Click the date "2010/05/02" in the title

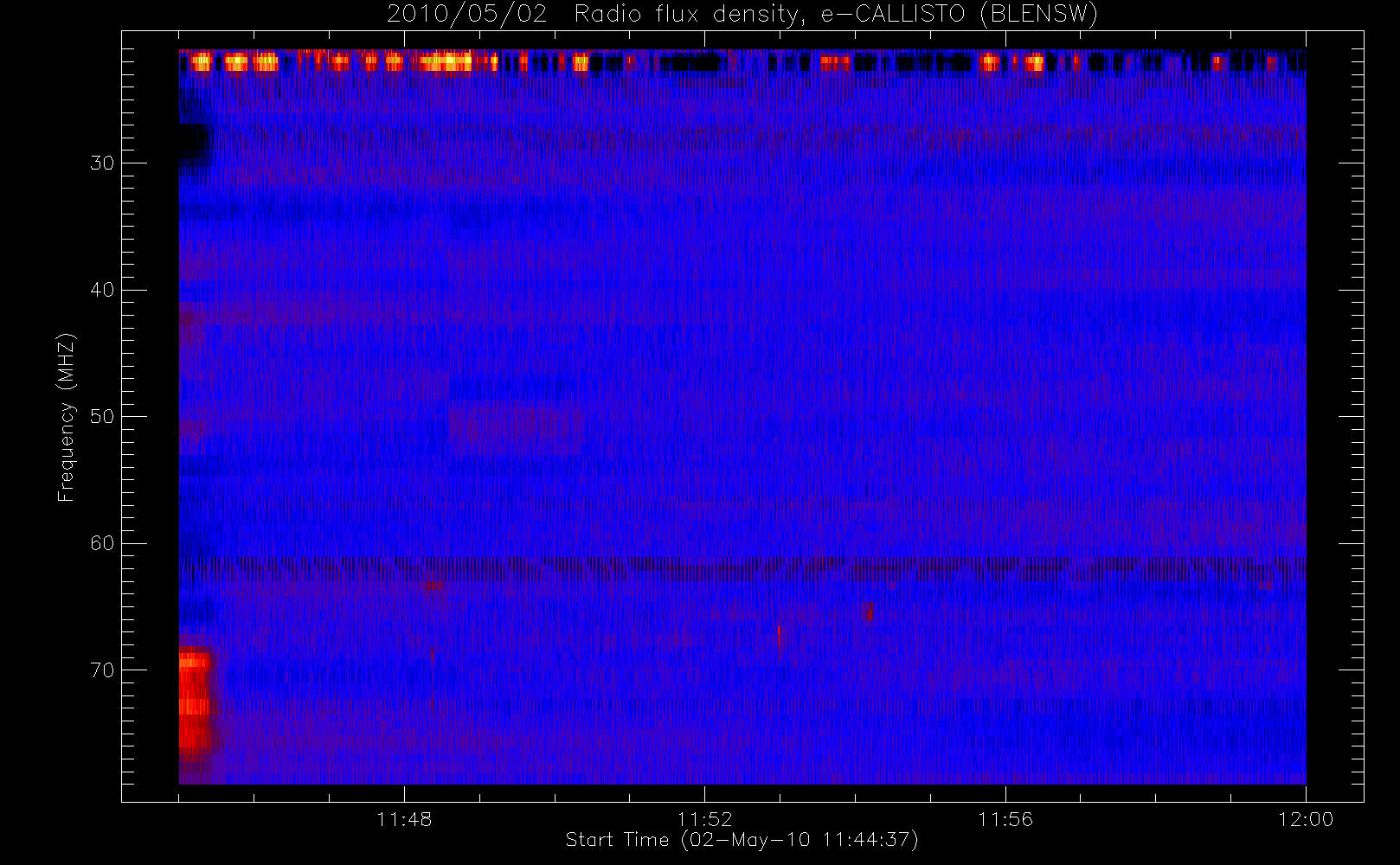tap(467, 15)
